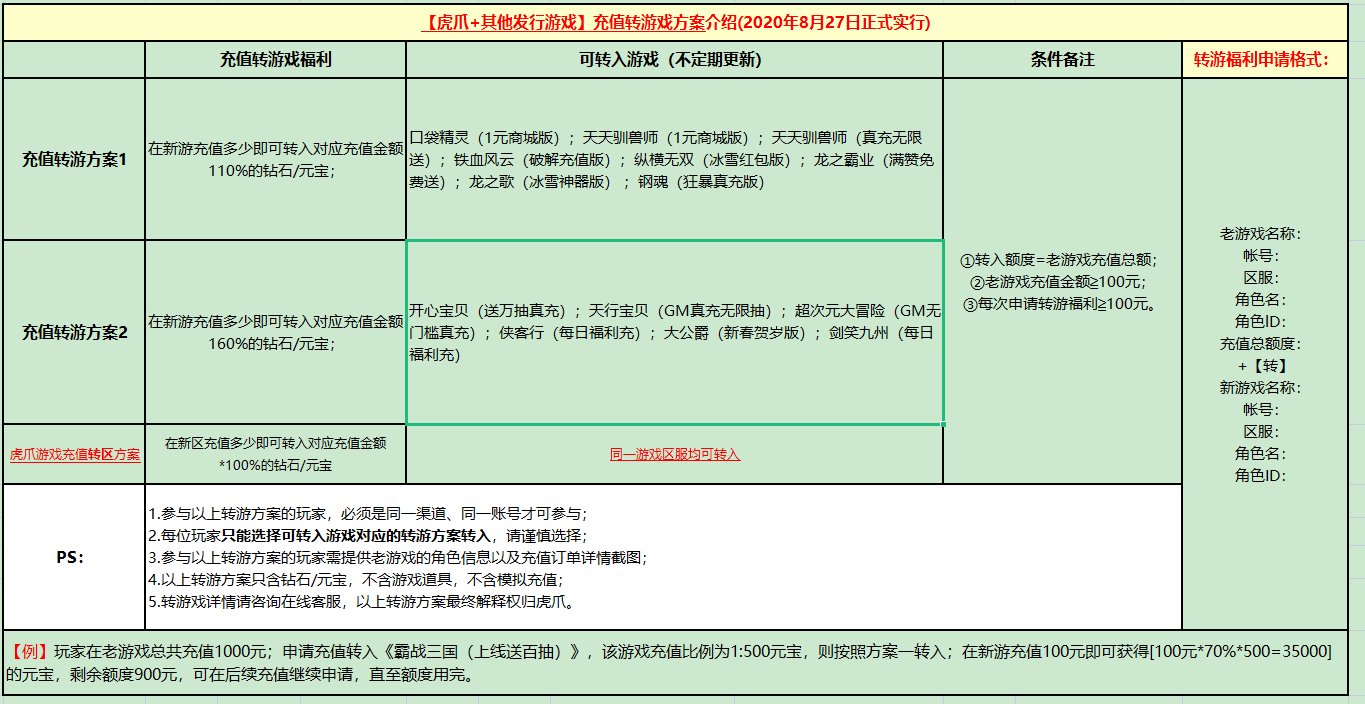Open the 同一游戏区服均可转入 link
Screen dimensions: 1365x704
coord(674,454)
